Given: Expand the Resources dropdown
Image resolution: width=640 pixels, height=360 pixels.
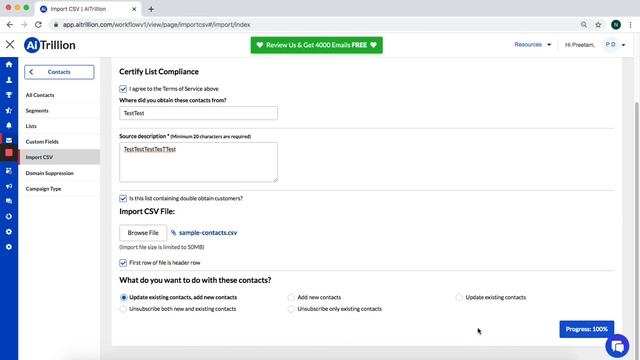Looking at the screenshot, I should pos(532,44).
